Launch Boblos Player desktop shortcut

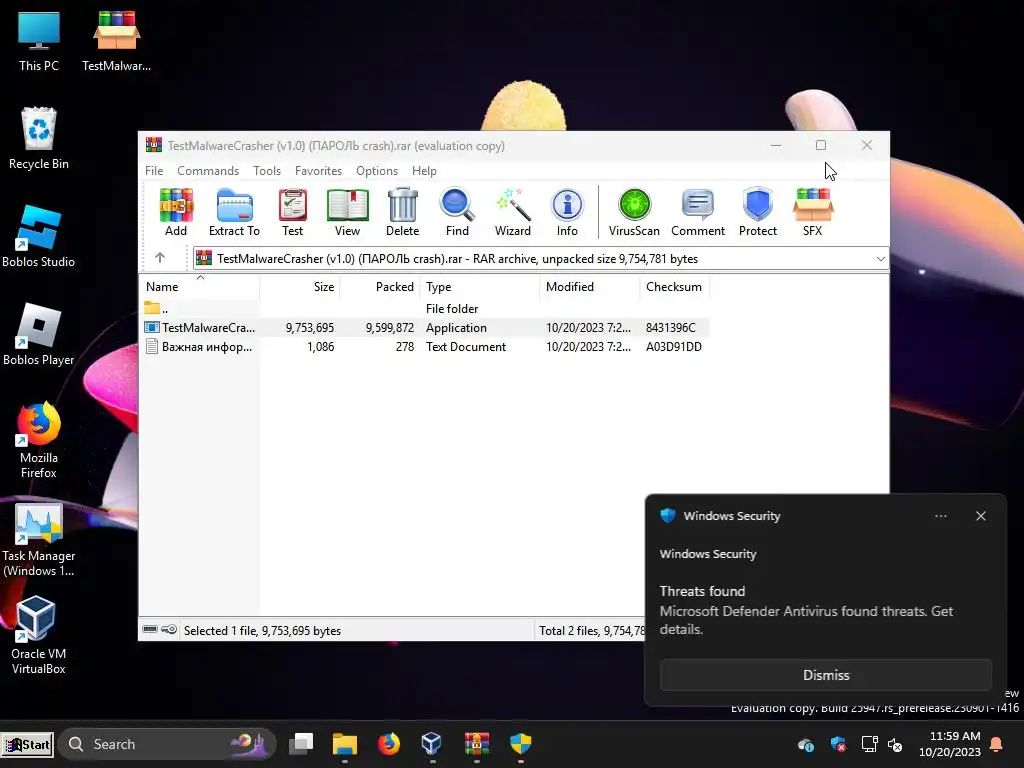click(39, 334)
